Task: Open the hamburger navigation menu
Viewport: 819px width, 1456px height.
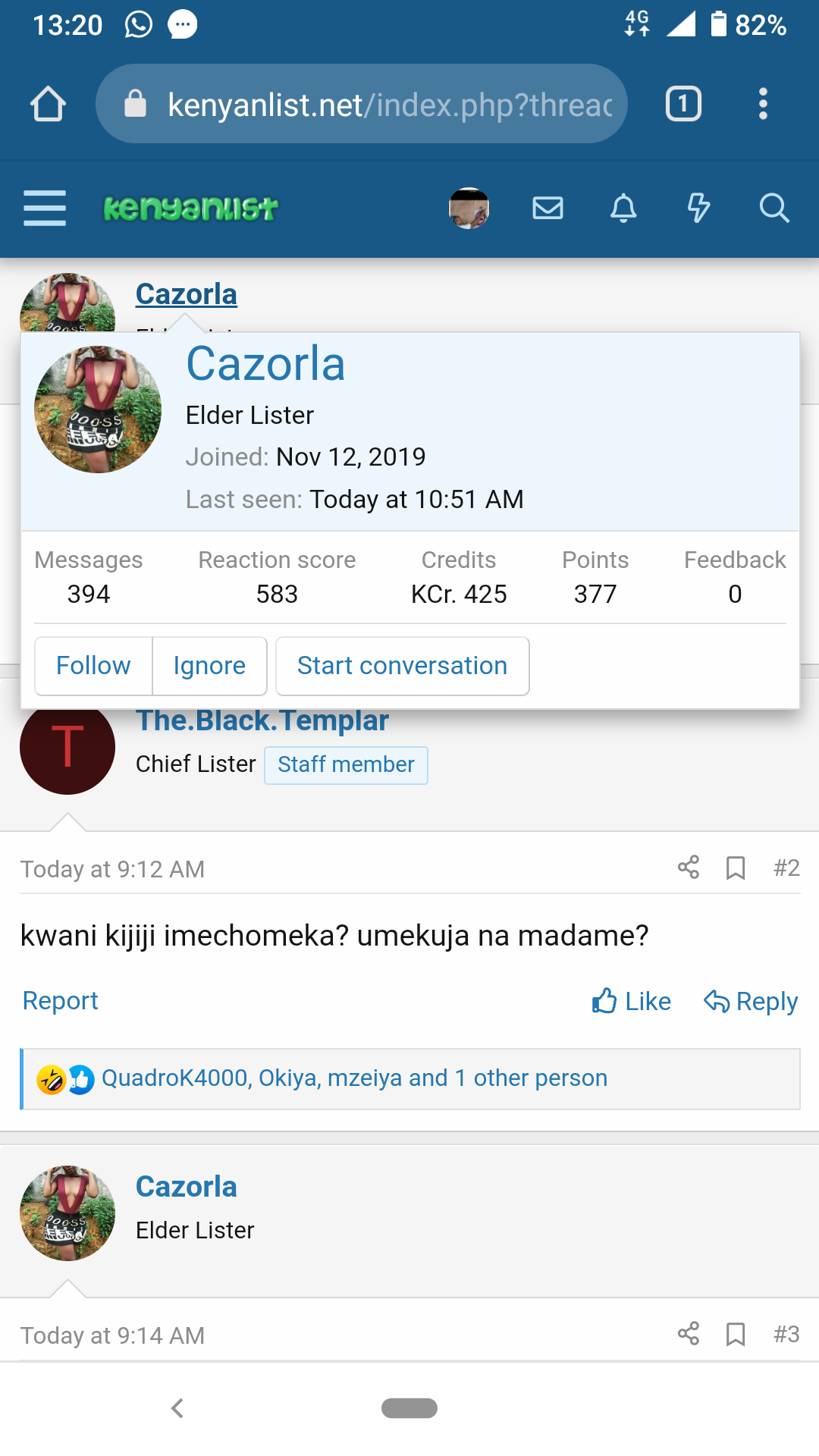Action: [x=45, y=208]
